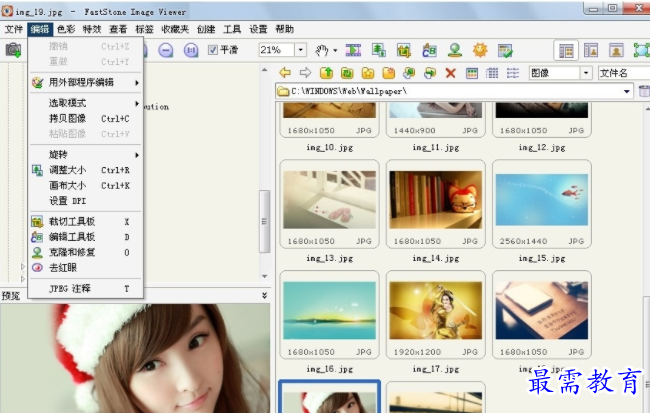The height and width of the screenshot is (413, 650).
Task: Open the 创建 menu
Action: [x=206, y=29]
